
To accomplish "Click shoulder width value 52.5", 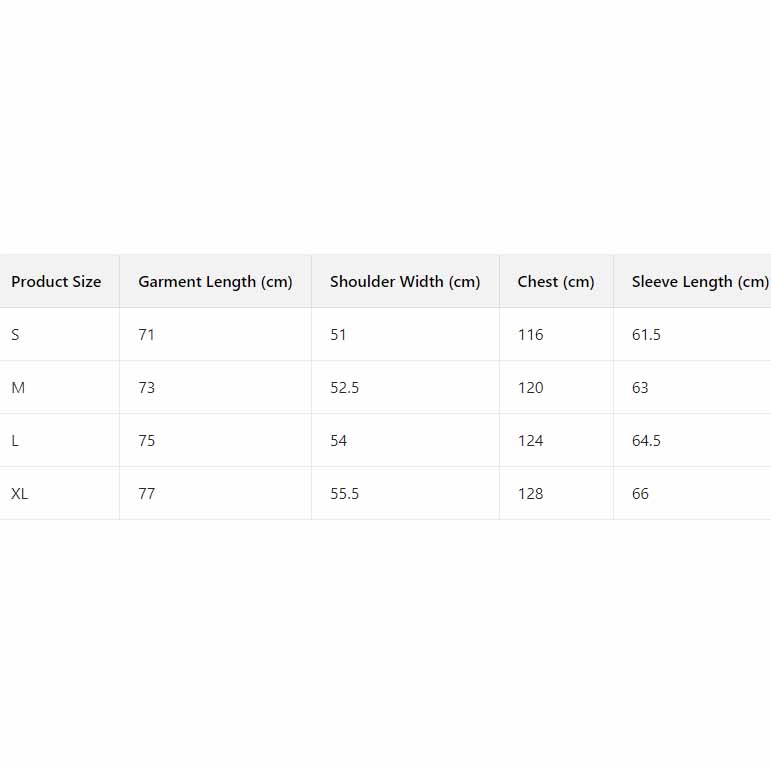I will [345, 388].
